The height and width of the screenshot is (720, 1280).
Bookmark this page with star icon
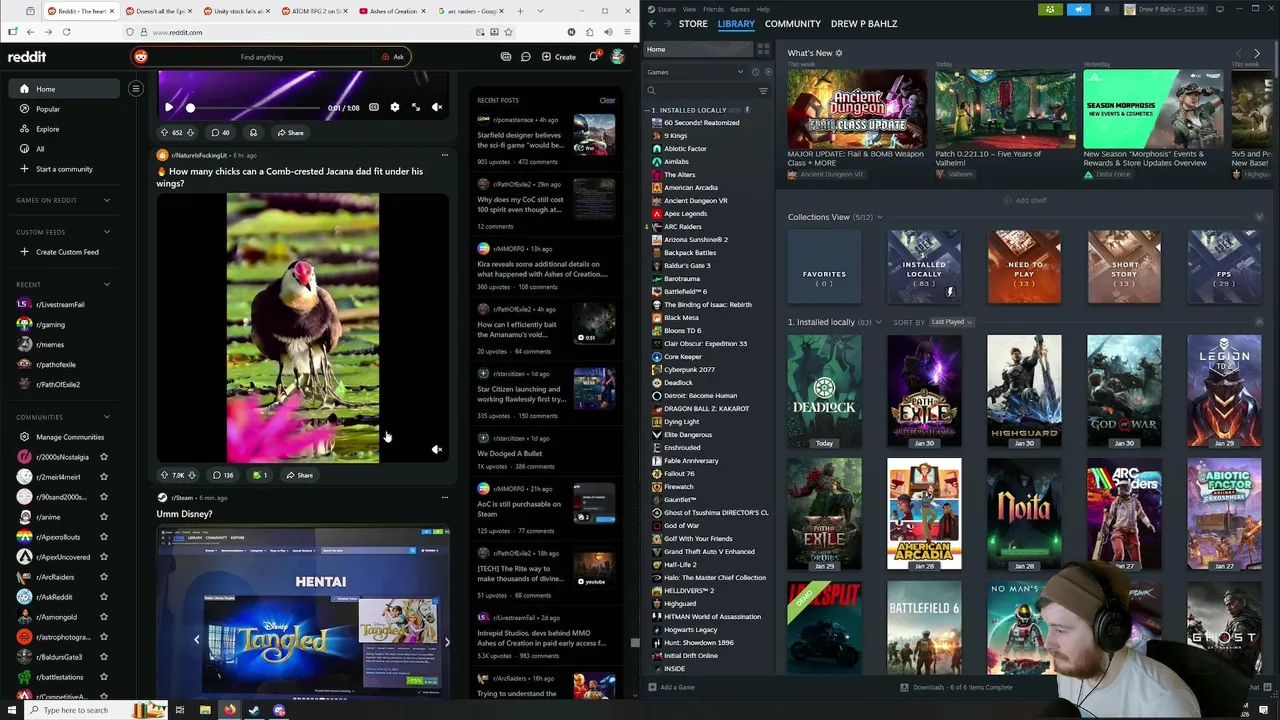pyautogui.click(x=508, y=32)
